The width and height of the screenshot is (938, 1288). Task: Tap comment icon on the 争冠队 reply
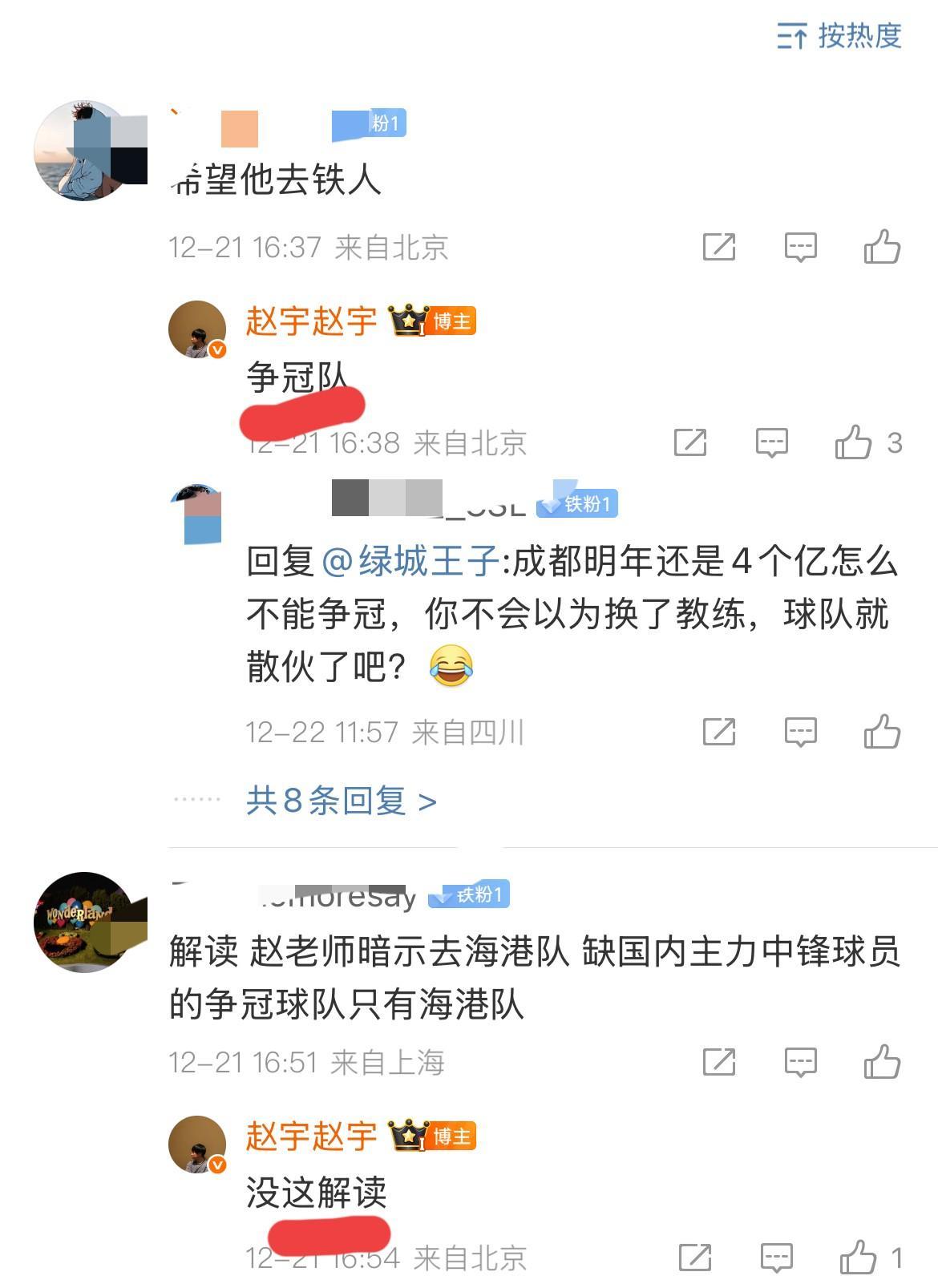(x=772, y=442)
